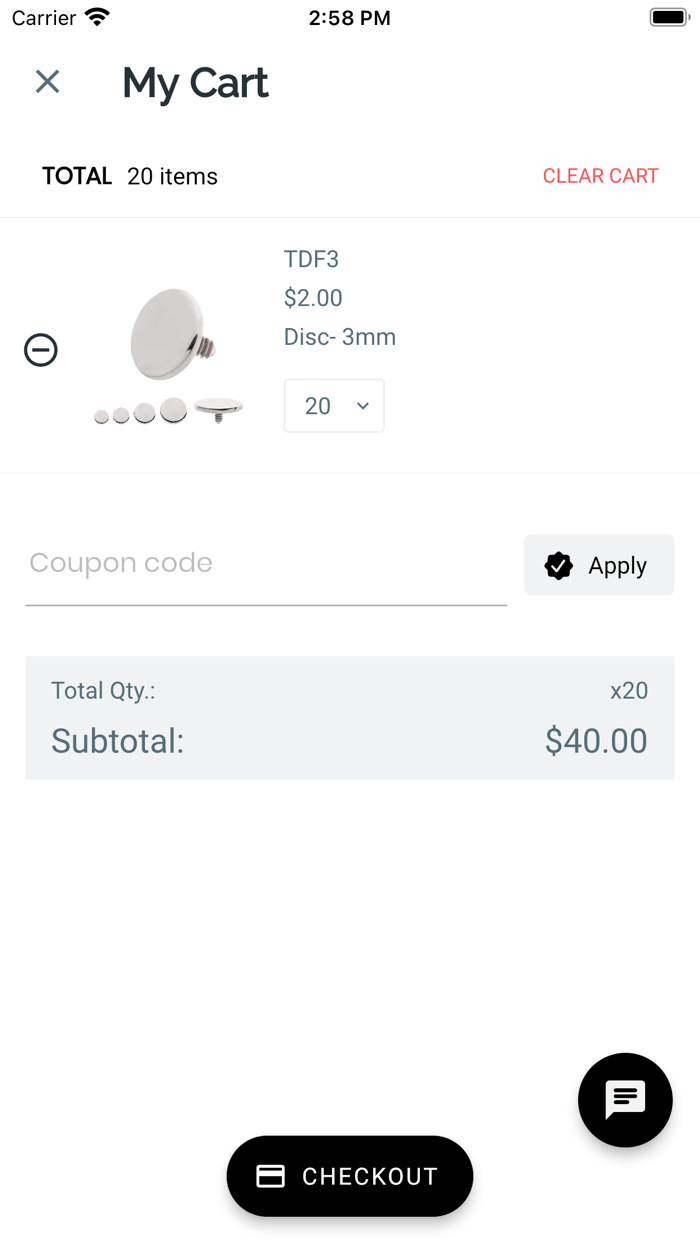Open the quantity dropdown showing 20
Viewport: 700px width, 1244px height.
pos(333,405)
